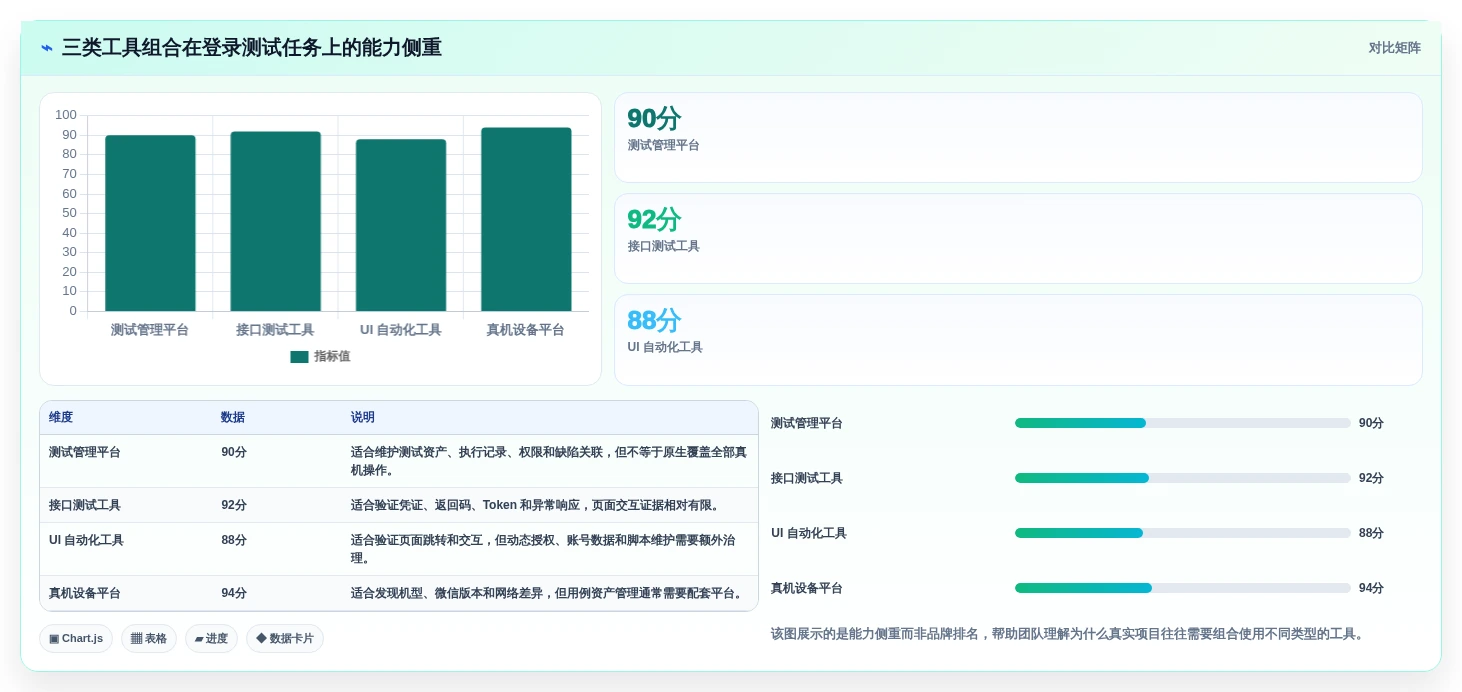Click the 94分 value after the progress bar
This screenshot has width=1462, height=692.
pyautogui.click(x=1371, y=588)
